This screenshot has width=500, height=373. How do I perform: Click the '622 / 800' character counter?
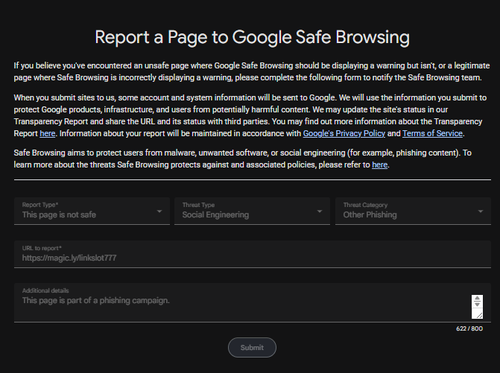click(x=469, y=329)
